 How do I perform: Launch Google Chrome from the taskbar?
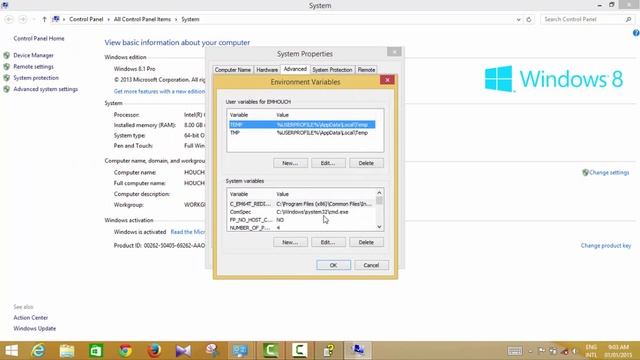coord(125,351)
